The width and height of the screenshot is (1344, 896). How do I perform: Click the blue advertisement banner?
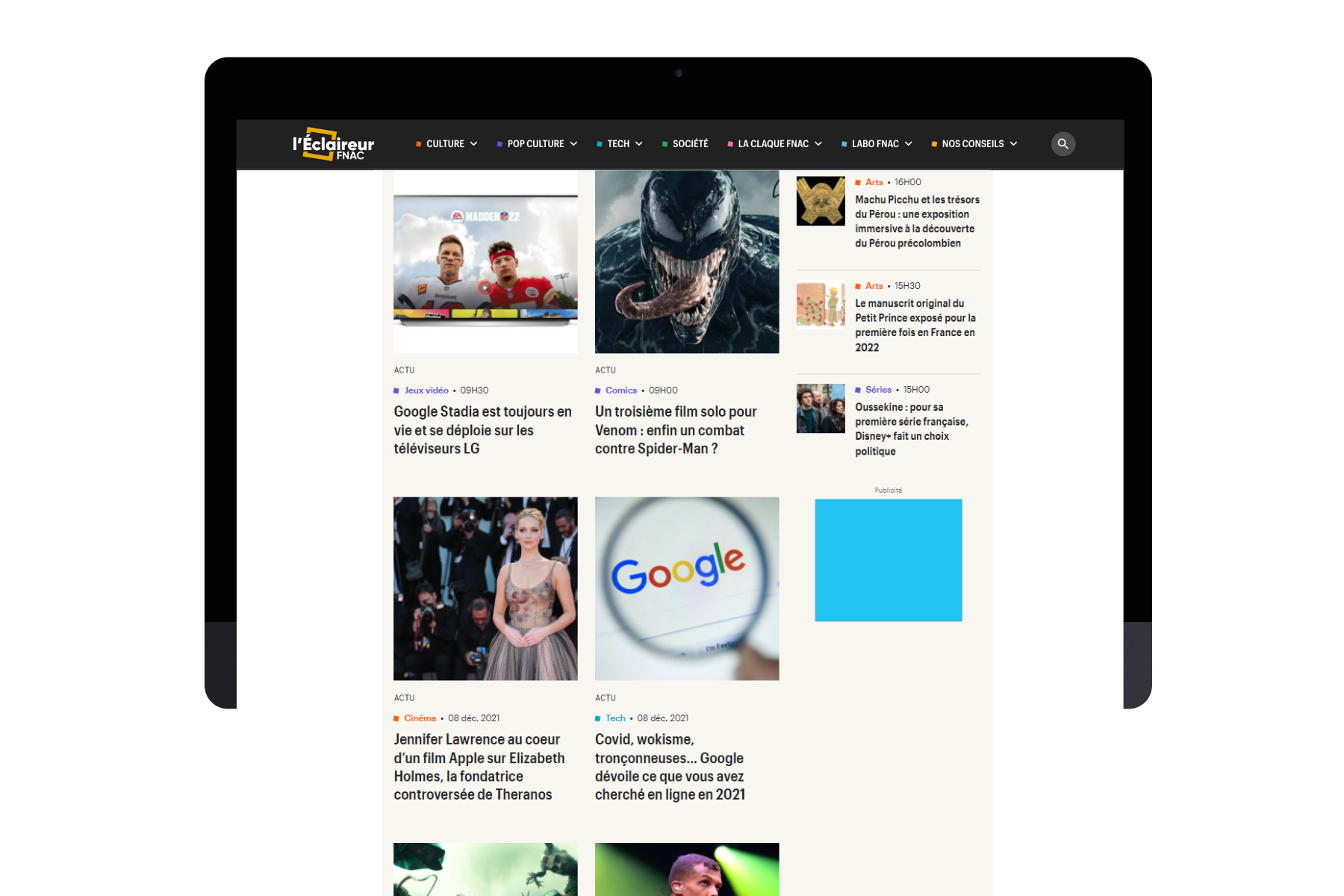(888, 560)
